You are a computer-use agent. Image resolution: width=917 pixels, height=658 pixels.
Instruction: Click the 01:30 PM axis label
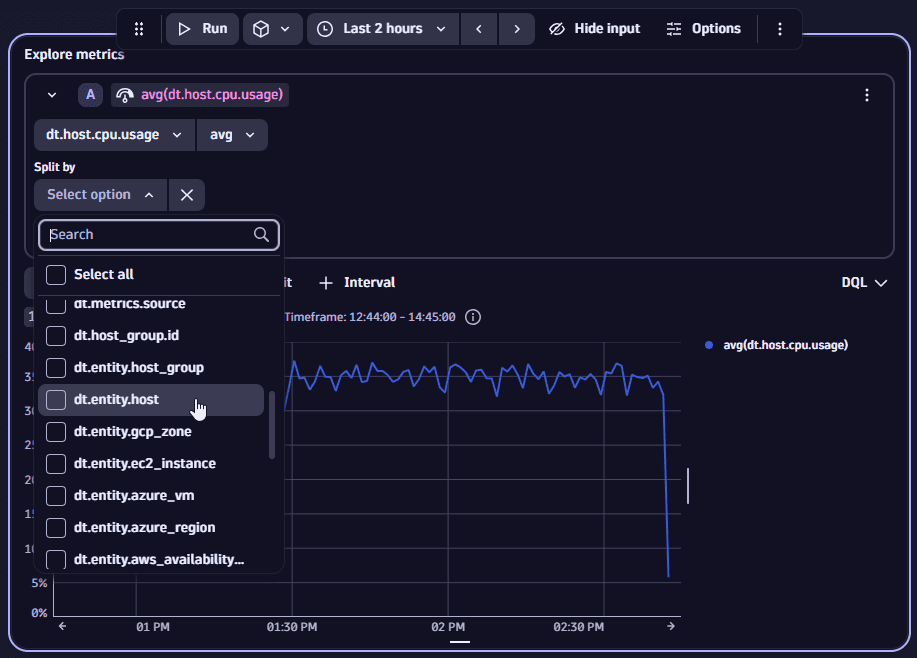point(292,627)
